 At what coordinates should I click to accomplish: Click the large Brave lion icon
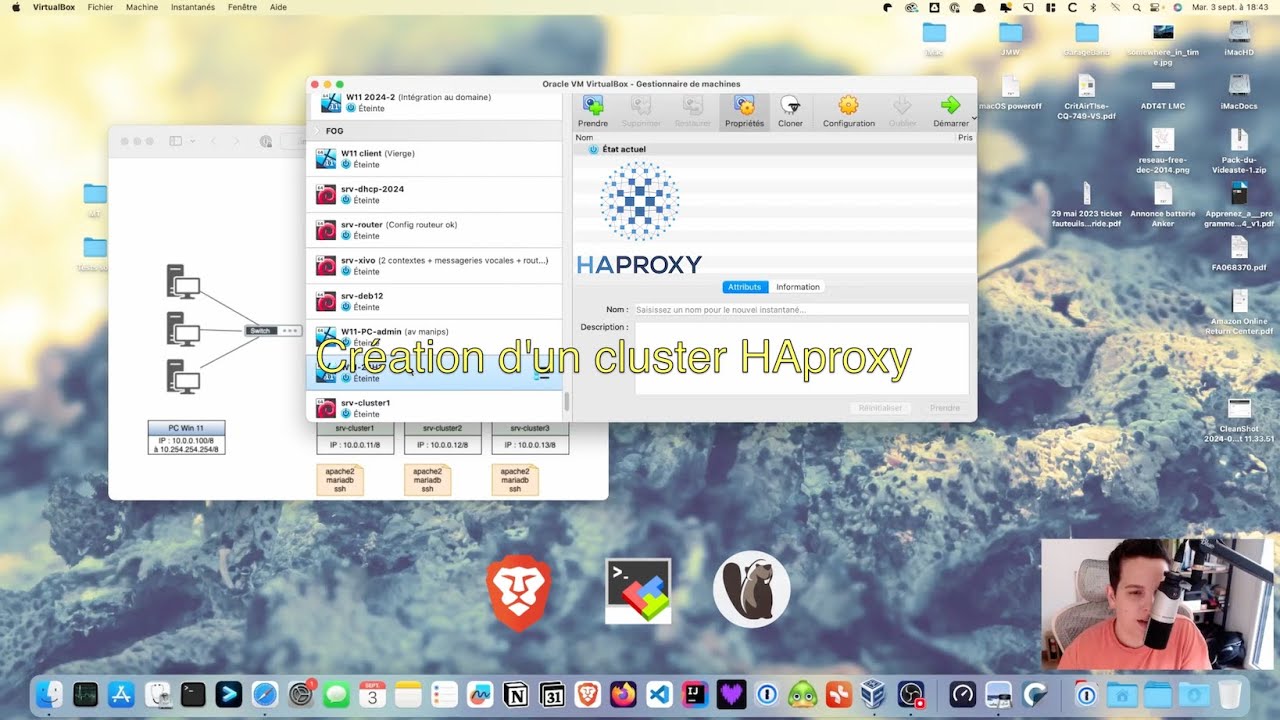[519, 592]
